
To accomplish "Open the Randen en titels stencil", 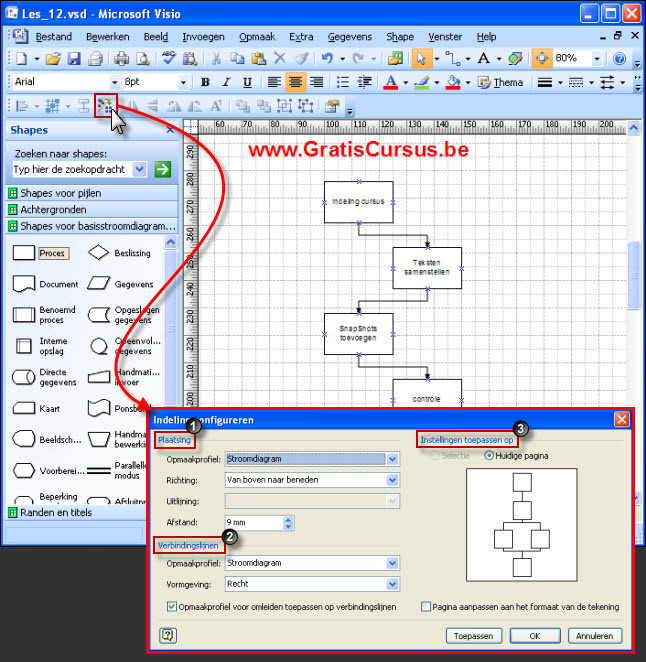I will click(76, 513).
